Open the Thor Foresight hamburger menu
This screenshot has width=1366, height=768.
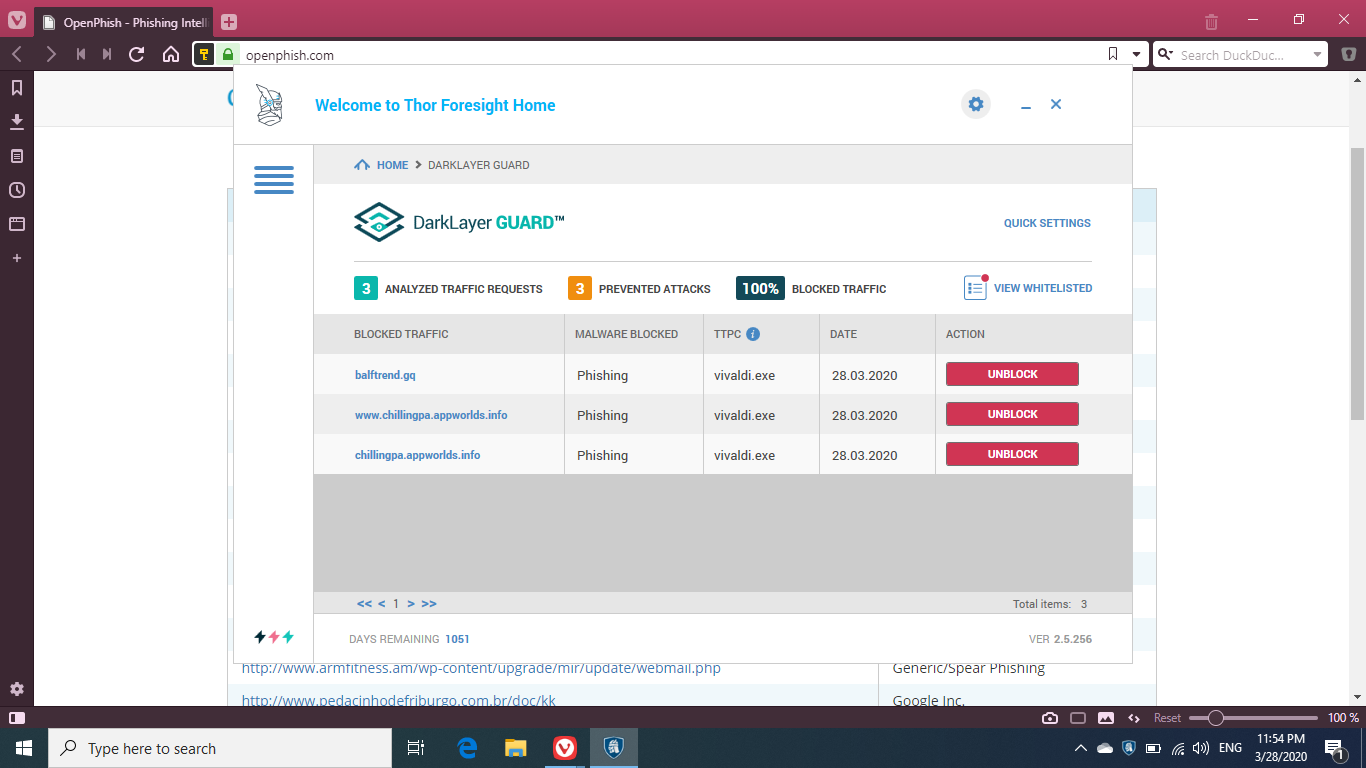(x=274, y=179)
